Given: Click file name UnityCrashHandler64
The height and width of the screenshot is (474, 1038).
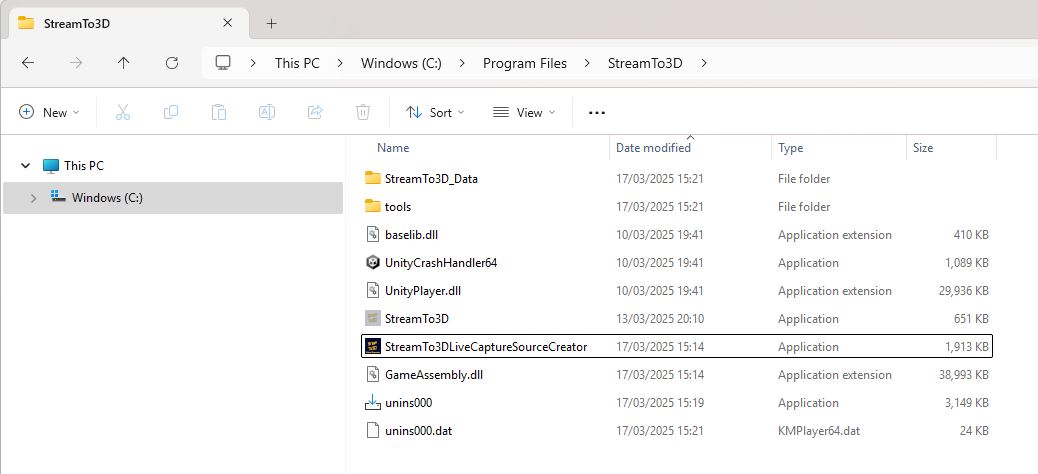Looking at the screenshot, I should click(x=441, y=263).
